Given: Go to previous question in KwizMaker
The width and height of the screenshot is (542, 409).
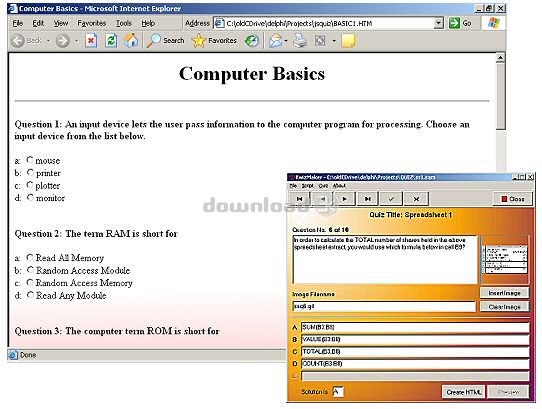Looking at the screenshot, I should [323, 199].
